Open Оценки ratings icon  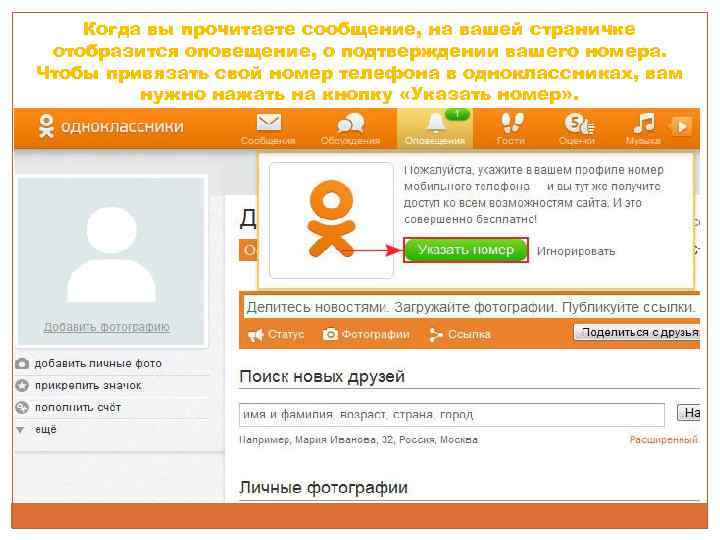579,124
